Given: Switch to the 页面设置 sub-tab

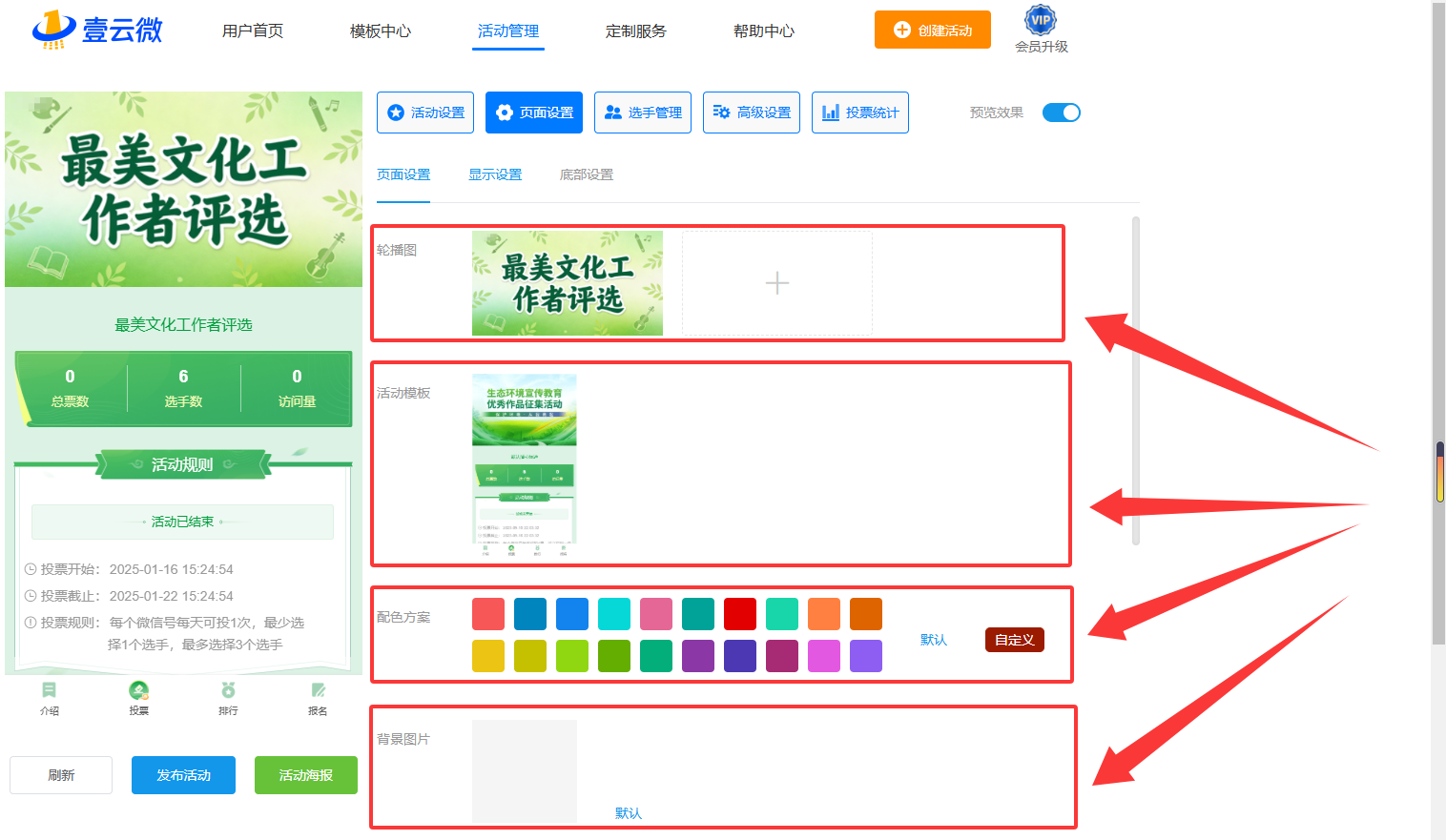Looking at the screenshot, I should click(x=403, y=174).
